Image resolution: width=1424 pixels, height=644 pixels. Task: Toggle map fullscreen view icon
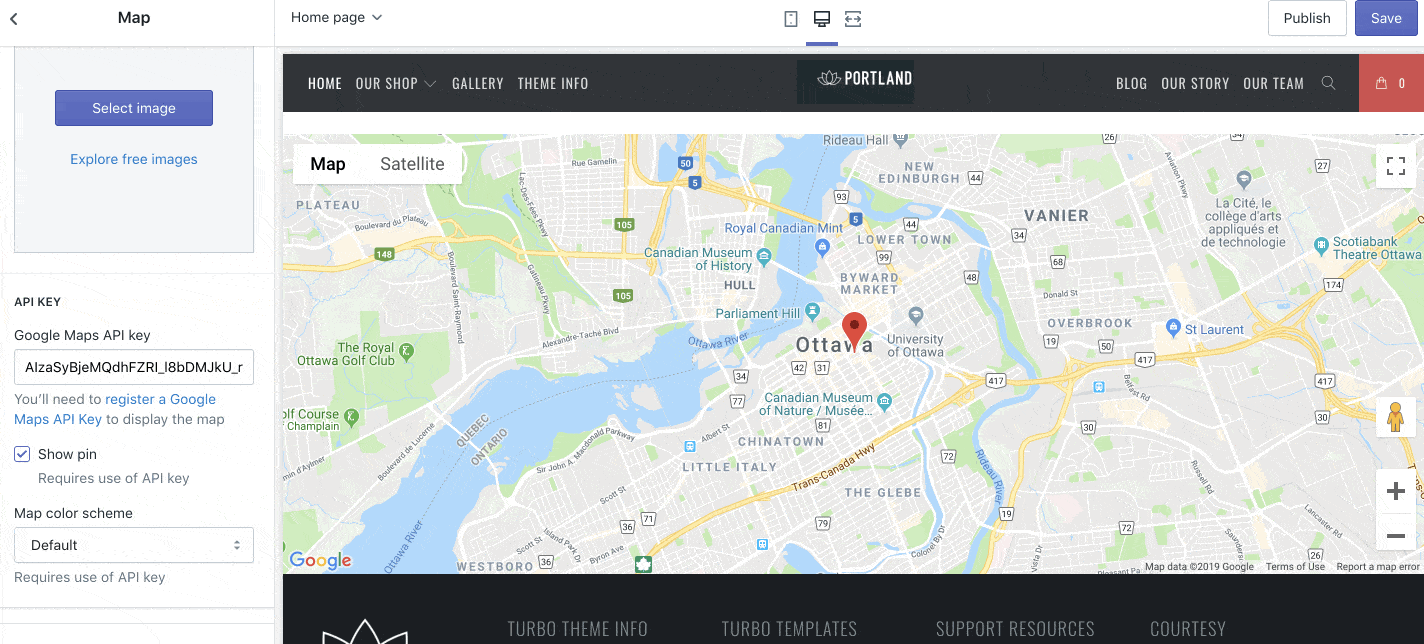tap(1396, 166)
